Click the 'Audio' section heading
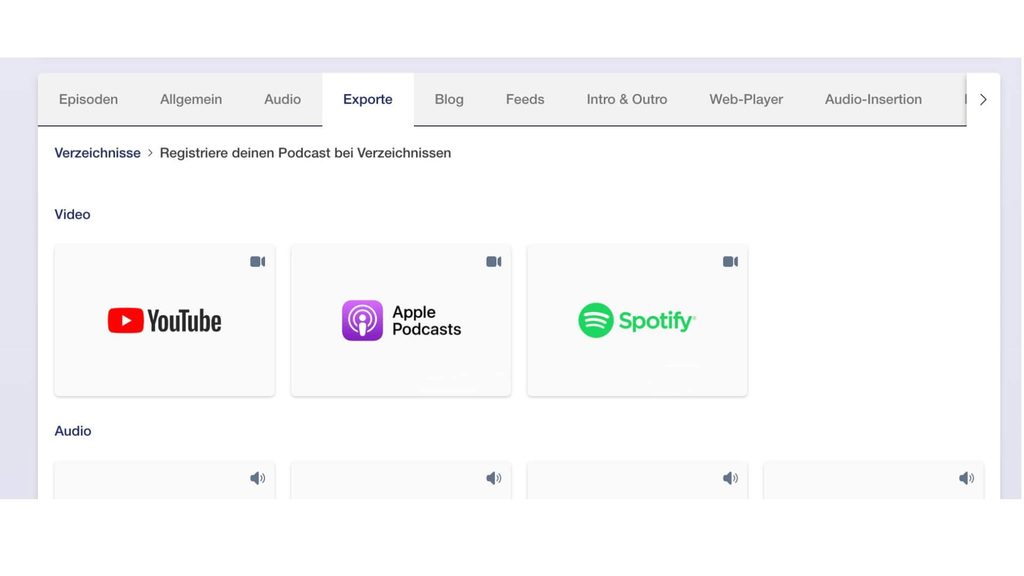This screenshot has width=1024, height=576. [x=72, y=431]
